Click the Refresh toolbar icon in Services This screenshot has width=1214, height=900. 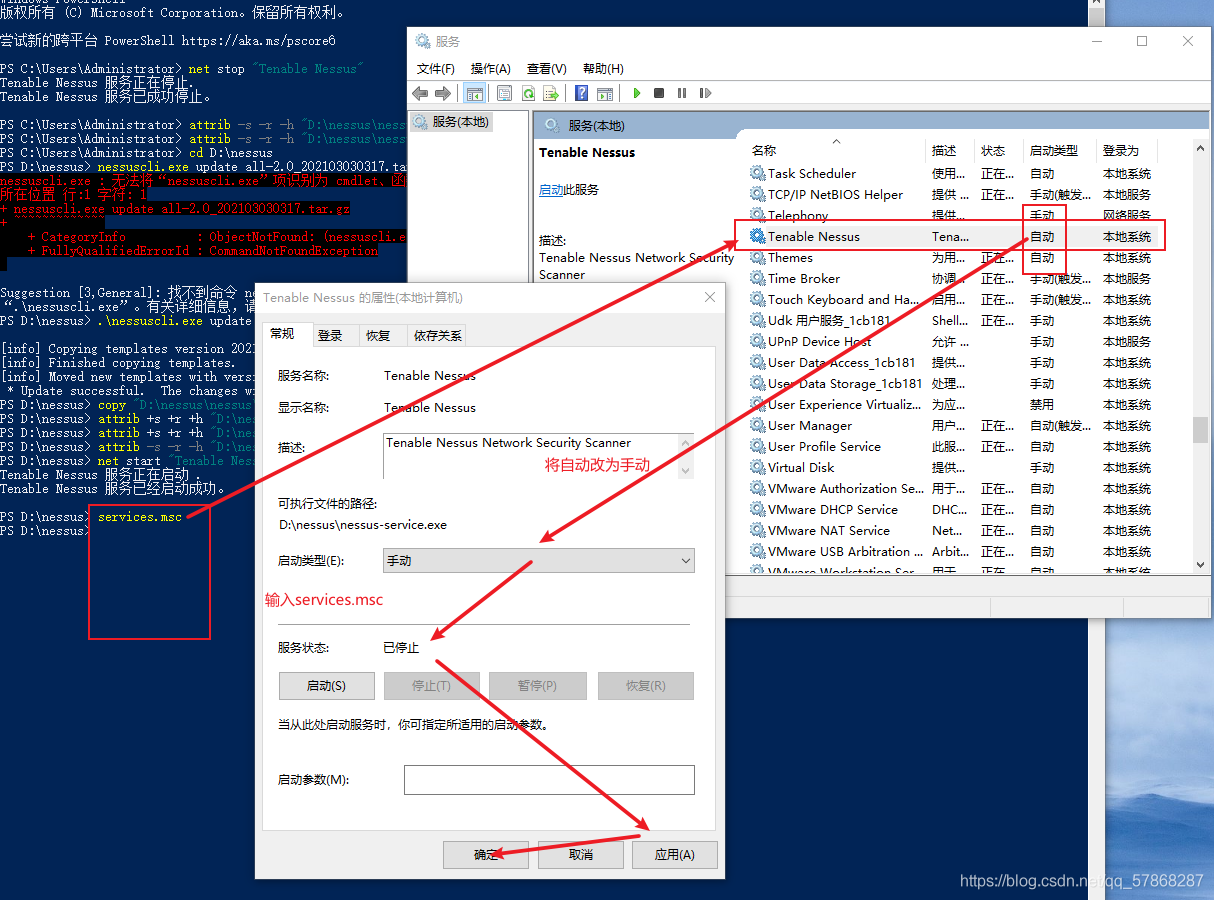[x=527, y=93]
